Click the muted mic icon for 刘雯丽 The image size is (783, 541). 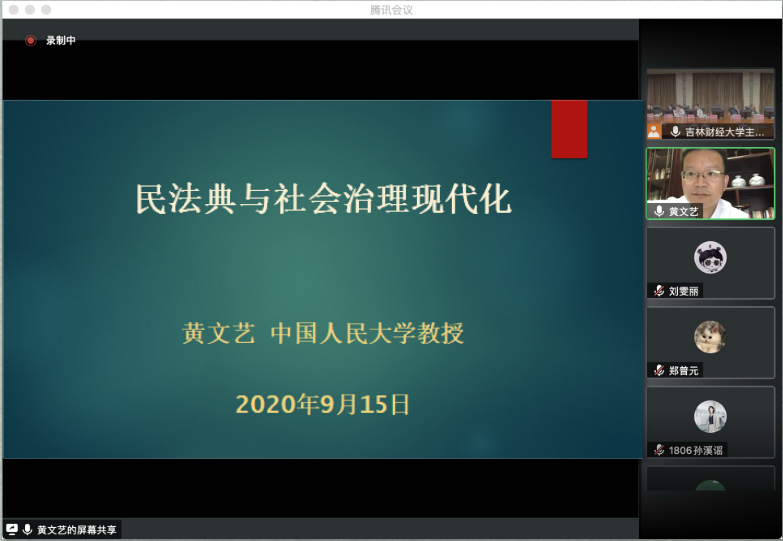pyautogui.click(x=659, y=291)
